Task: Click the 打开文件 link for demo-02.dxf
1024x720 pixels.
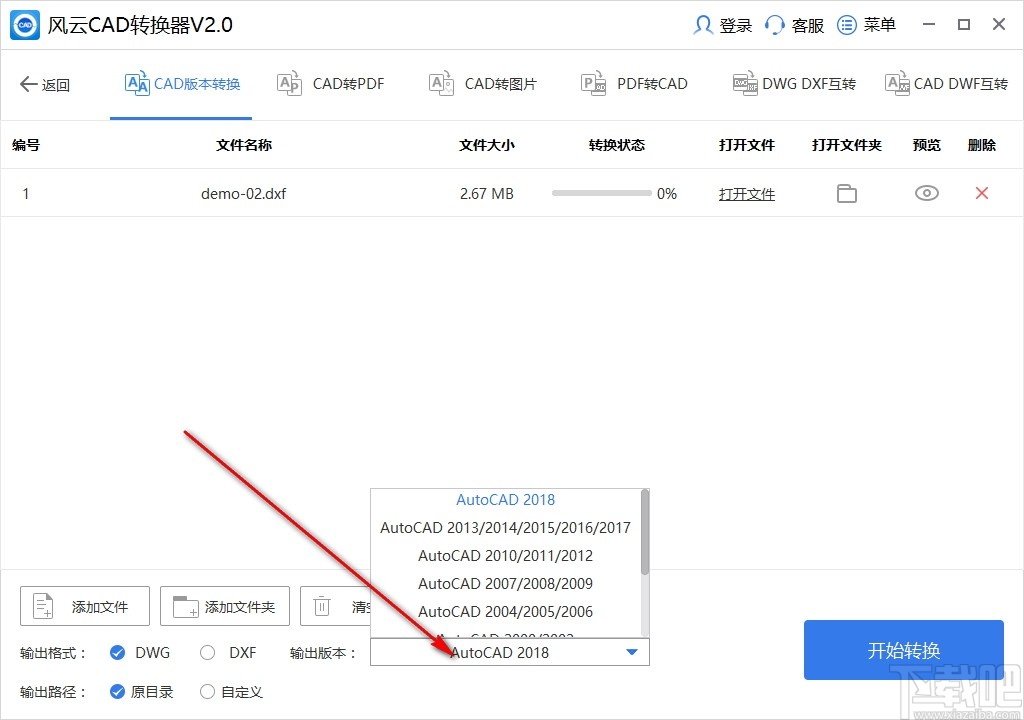Action: (746, 193)
